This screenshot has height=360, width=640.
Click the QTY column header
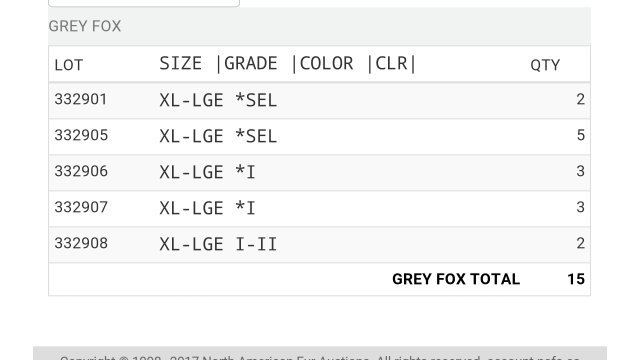[545, 65]
